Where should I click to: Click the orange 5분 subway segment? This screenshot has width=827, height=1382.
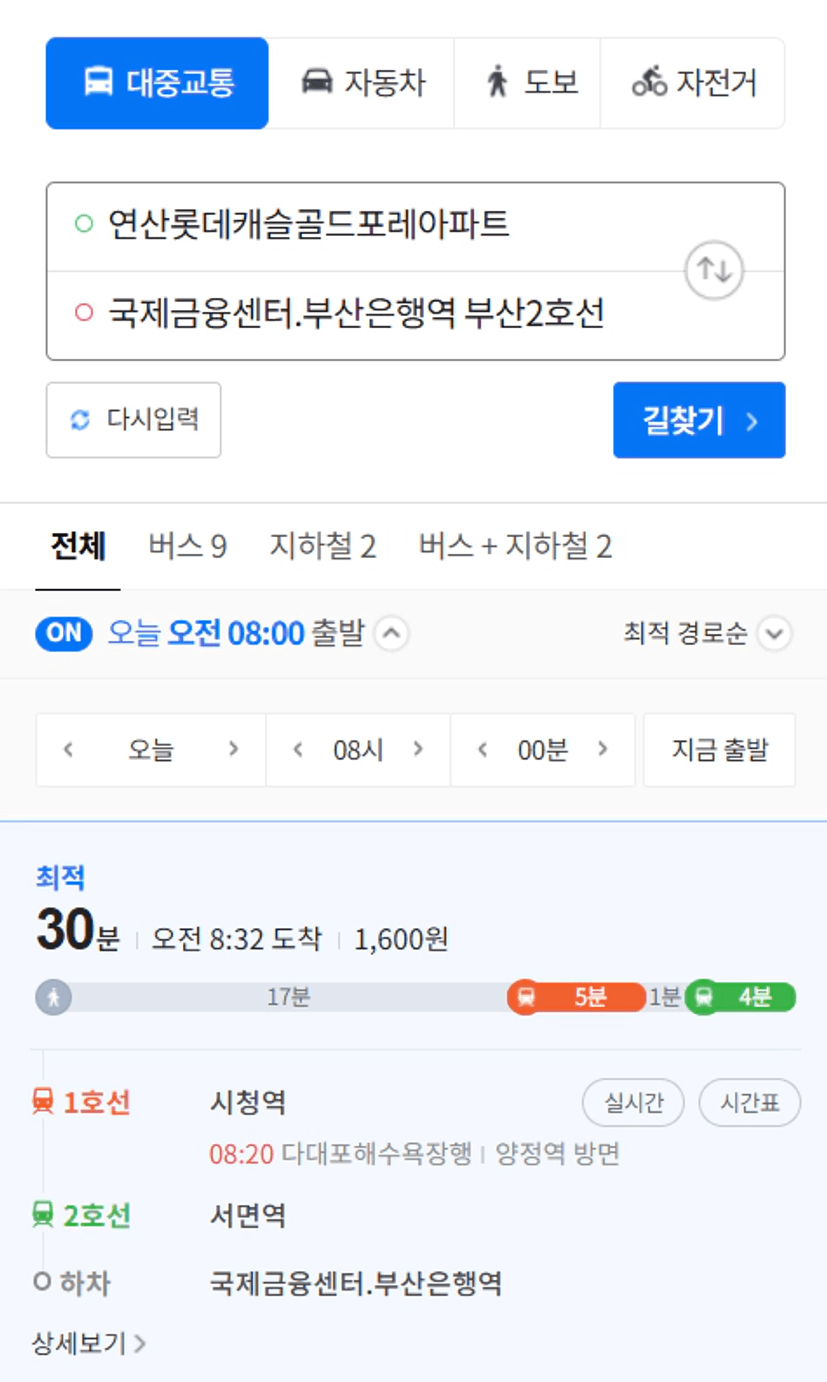(576, 997)
